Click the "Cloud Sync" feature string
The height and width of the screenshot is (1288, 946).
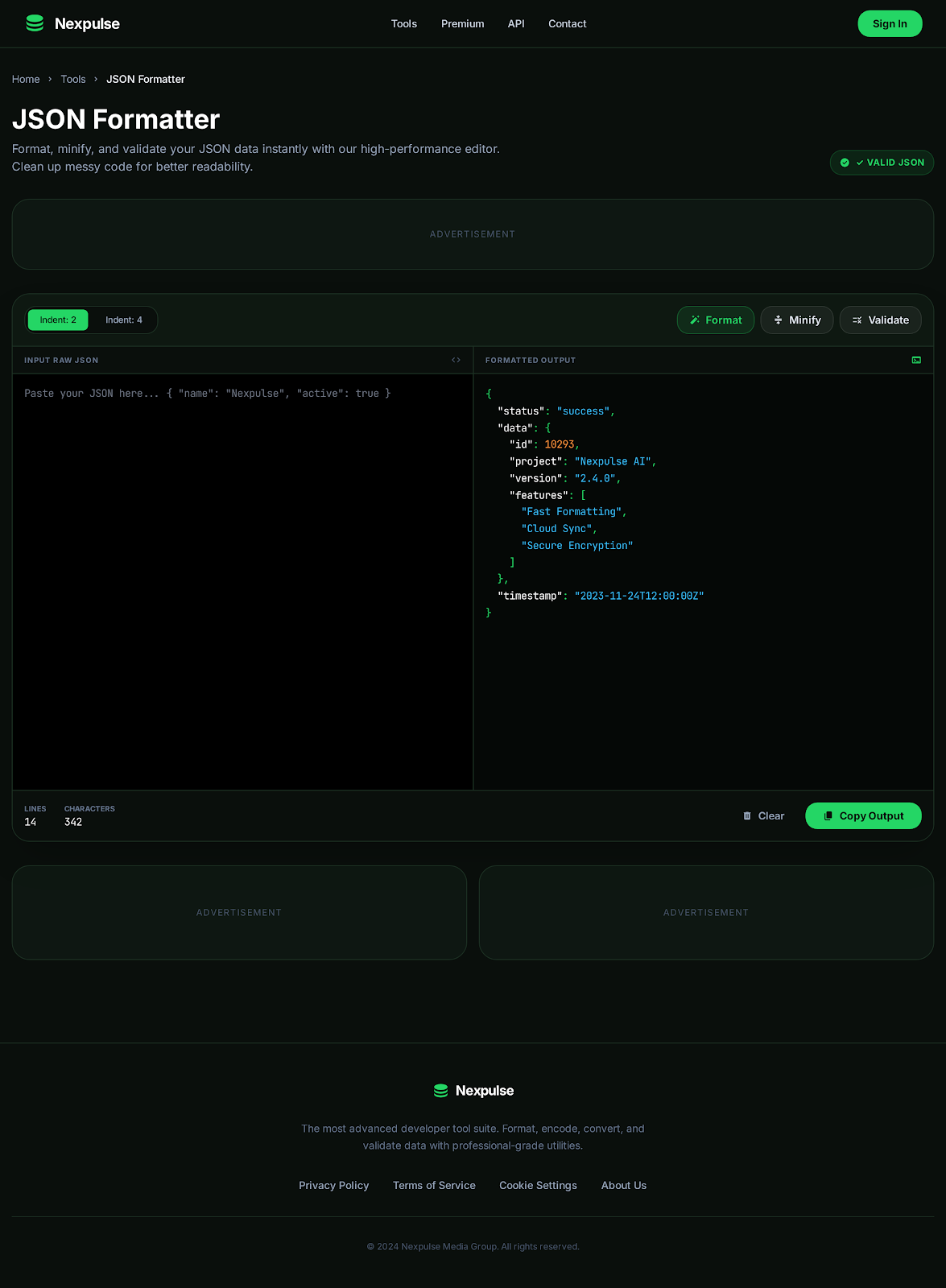(x=556, y=528)
